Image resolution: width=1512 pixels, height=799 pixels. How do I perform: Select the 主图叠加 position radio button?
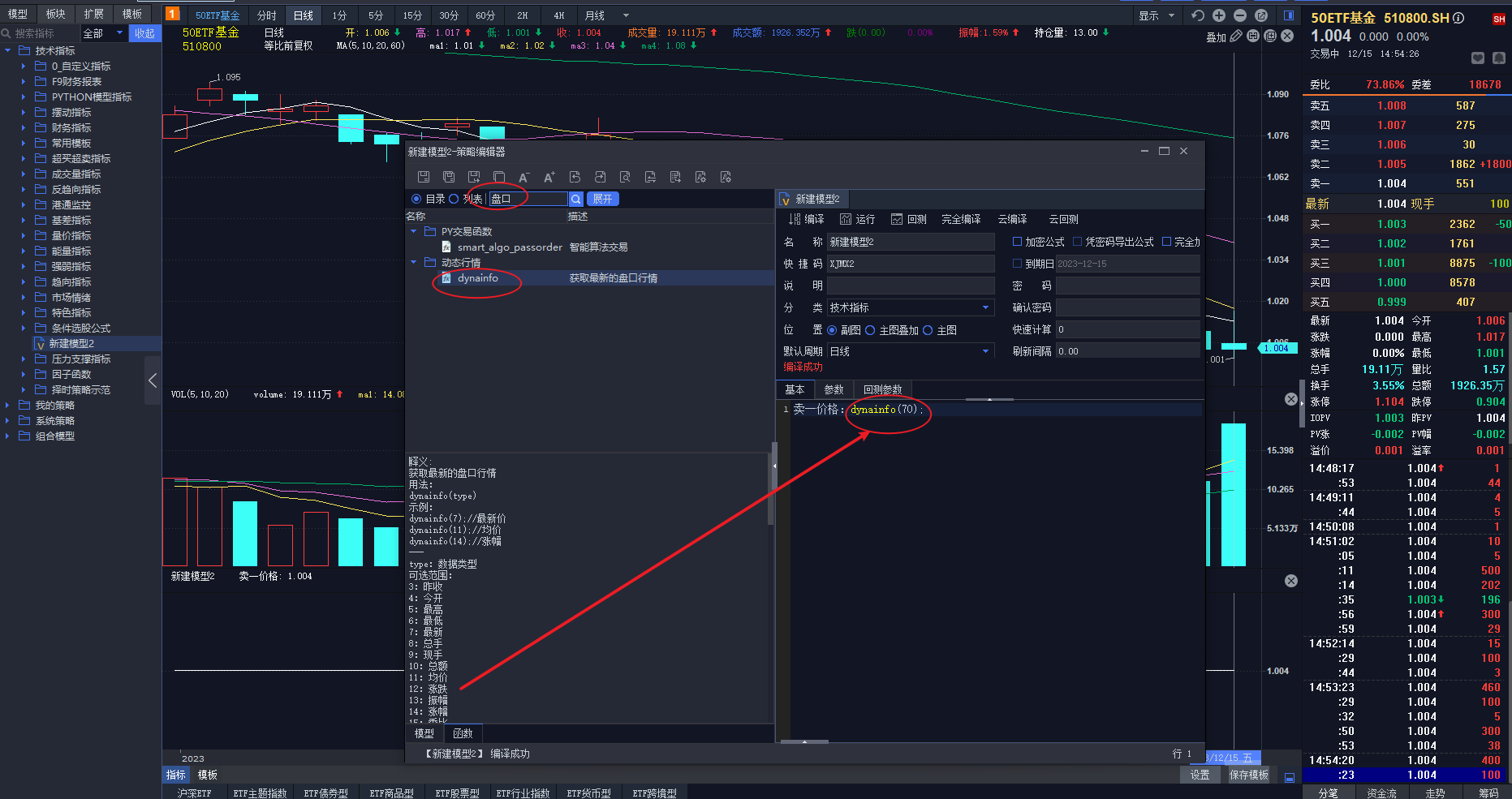pos(870,330)
